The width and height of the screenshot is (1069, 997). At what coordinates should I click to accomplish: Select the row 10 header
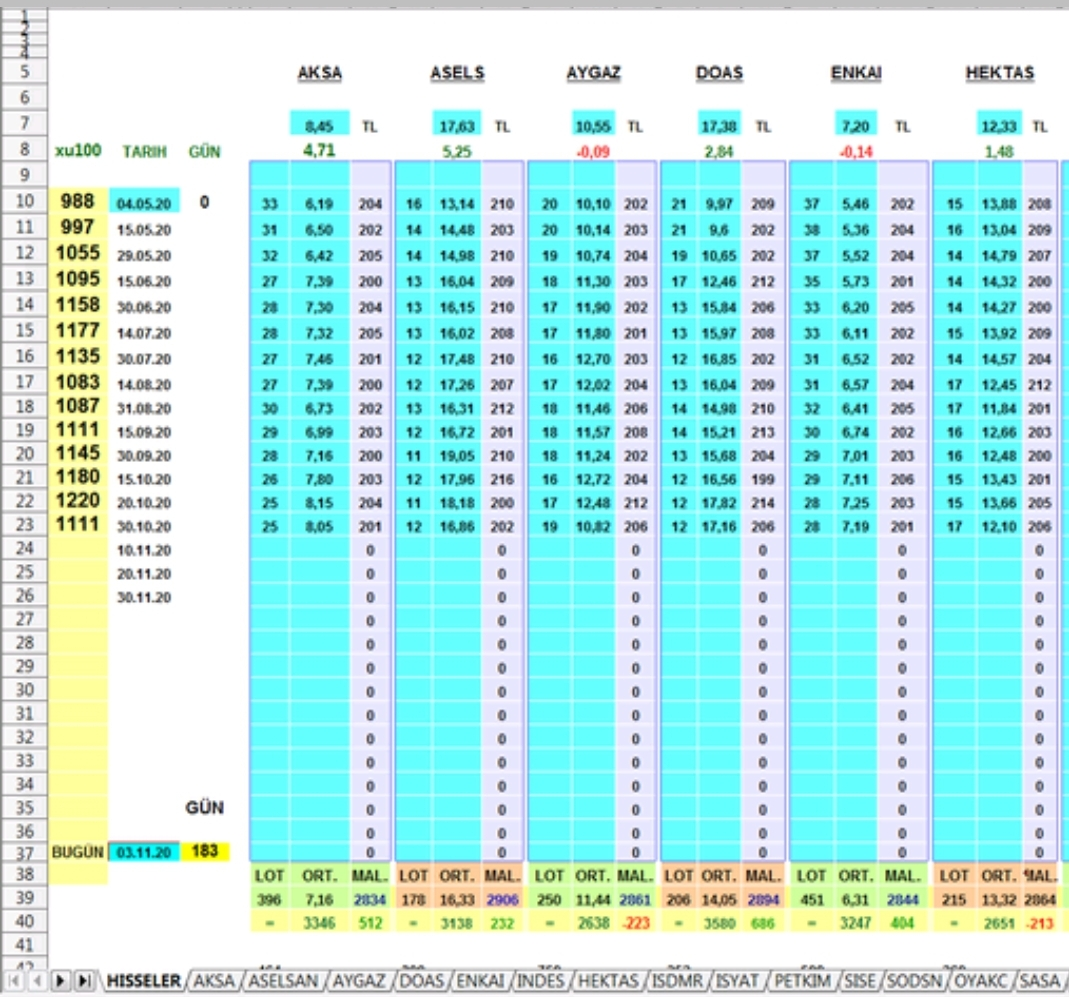[25, 202]
